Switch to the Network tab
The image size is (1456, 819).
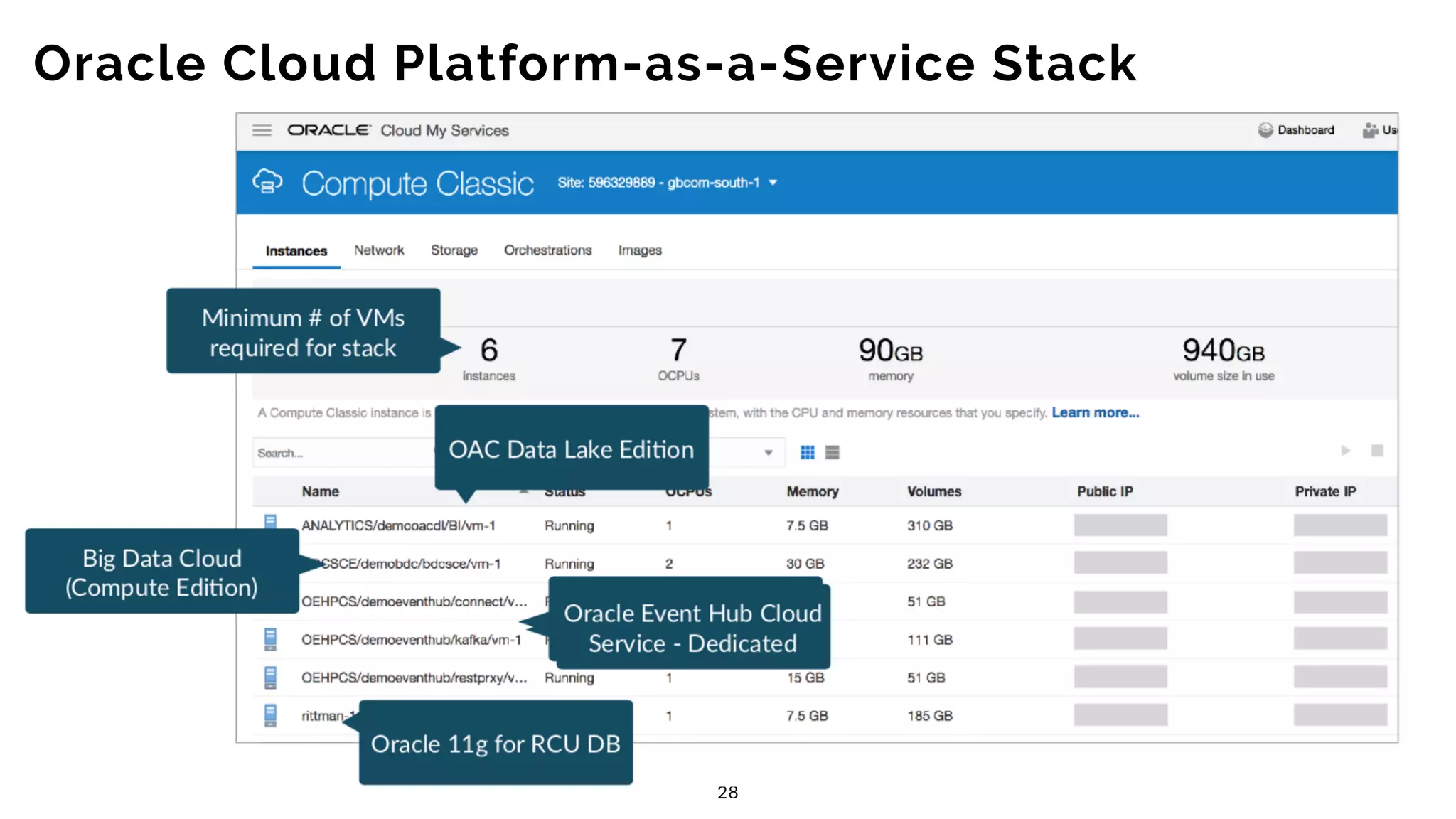point(379,250)
